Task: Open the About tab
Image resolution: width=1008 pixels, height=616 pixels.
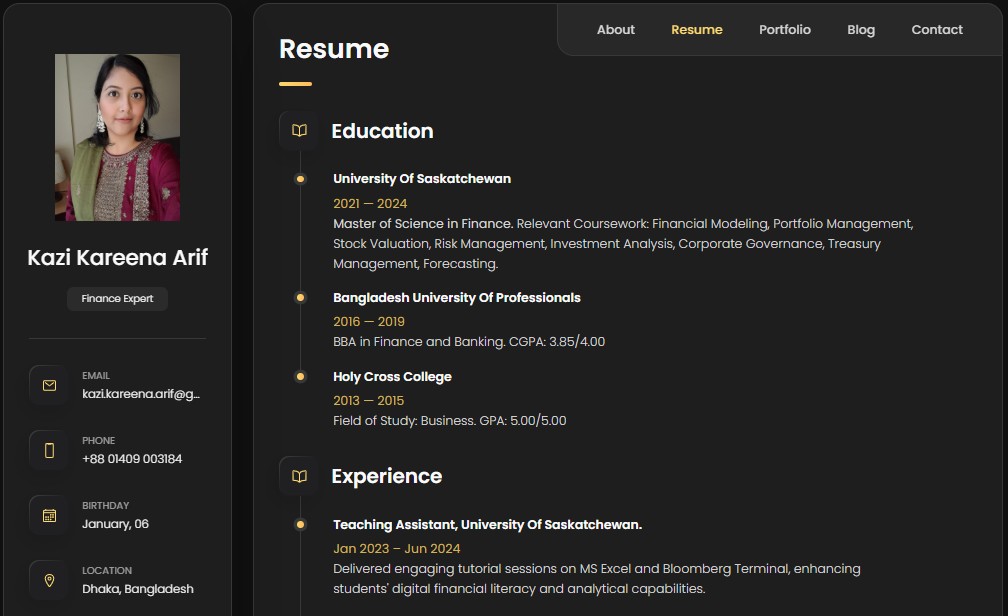Action: [x=615, y=30]
